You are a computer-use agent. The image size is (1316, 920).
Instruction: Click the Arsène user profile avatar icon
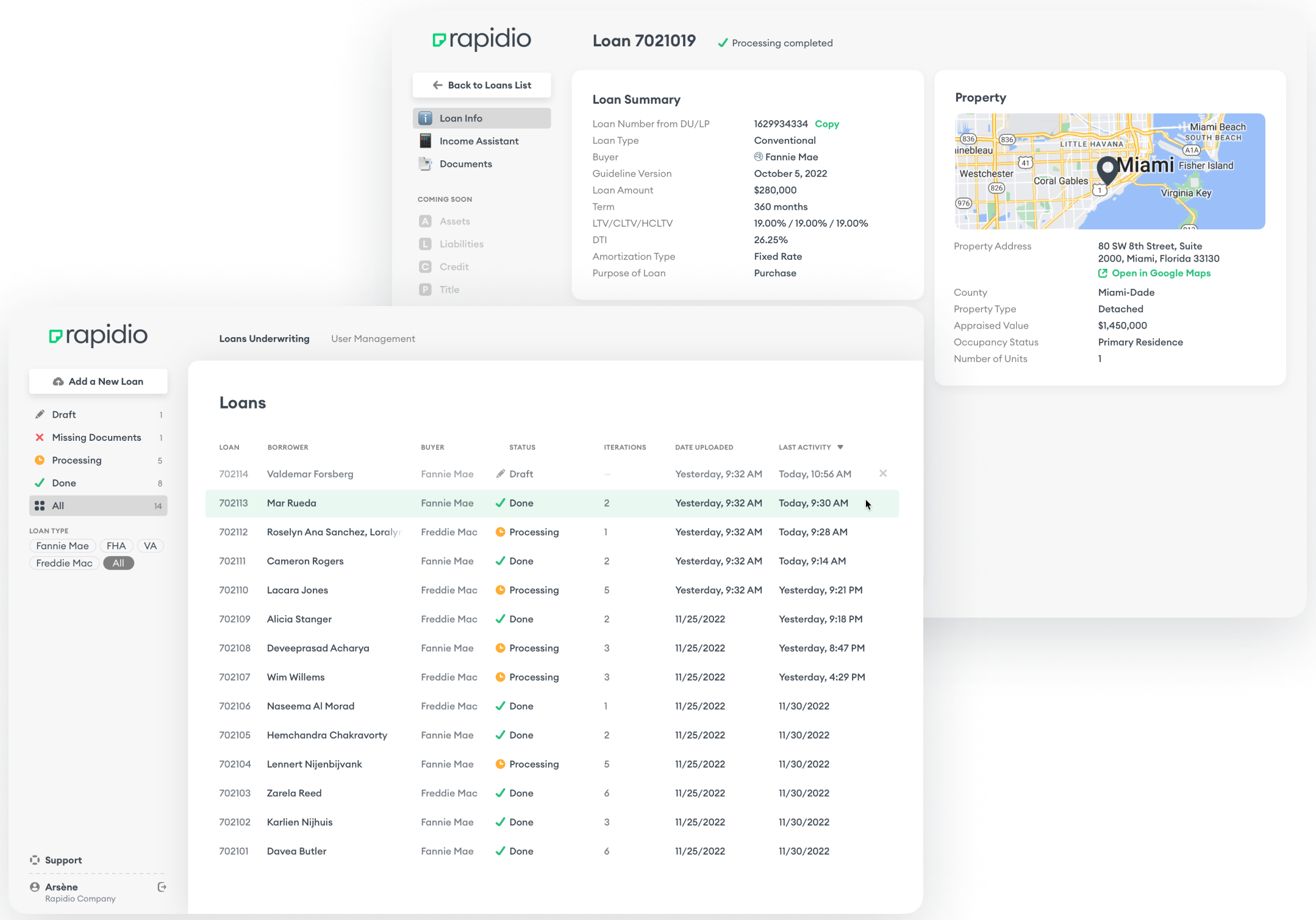(x=35, y=887)
